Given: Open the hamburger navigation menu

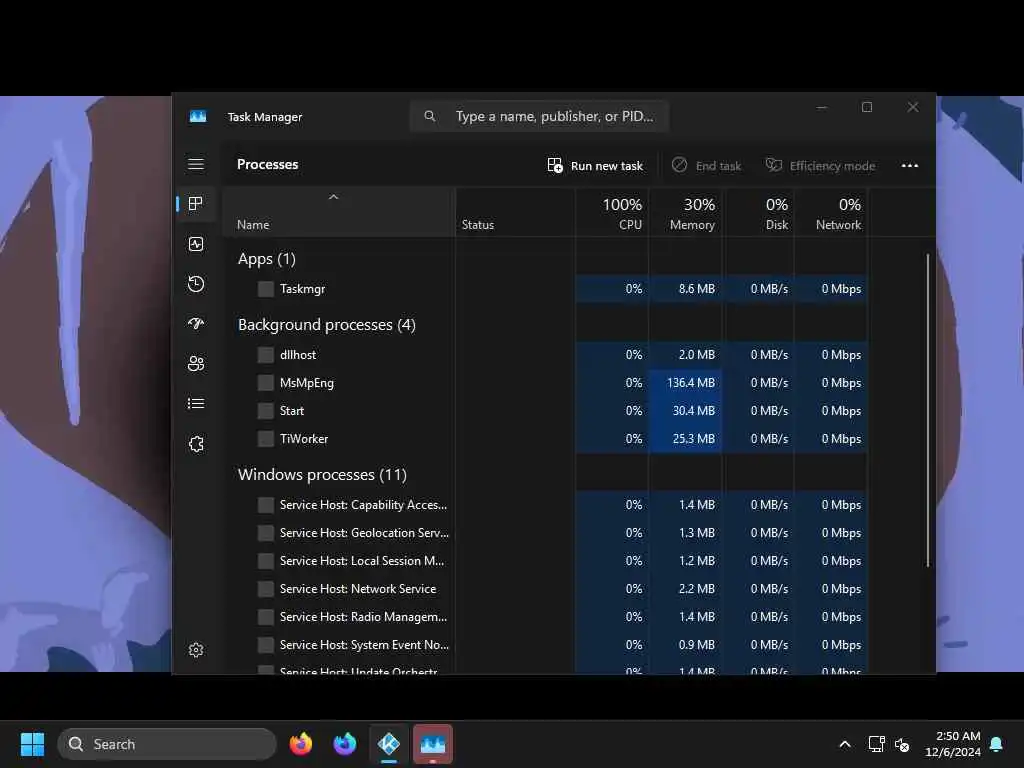Looking at the screenshot, I should click(196, 164).
